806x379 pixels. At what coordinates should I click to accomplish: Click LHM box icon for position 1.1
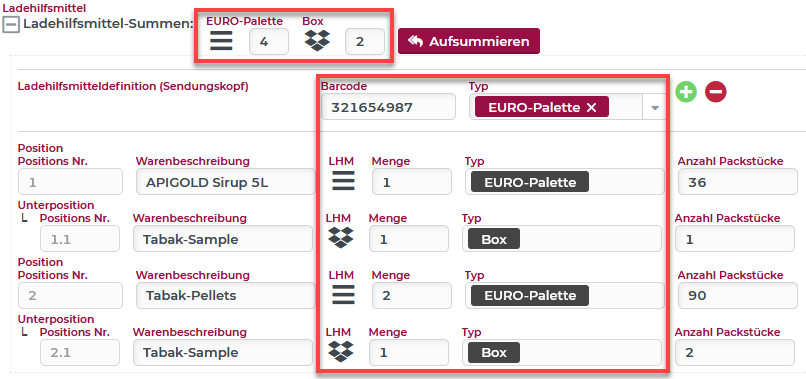tap(340, 238)
